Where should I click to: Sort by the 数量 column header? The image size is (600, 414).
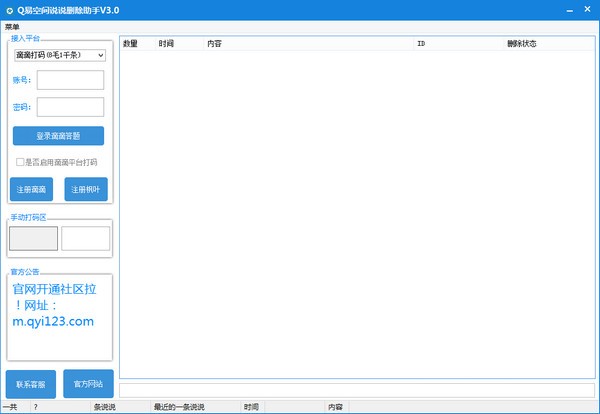130,44
